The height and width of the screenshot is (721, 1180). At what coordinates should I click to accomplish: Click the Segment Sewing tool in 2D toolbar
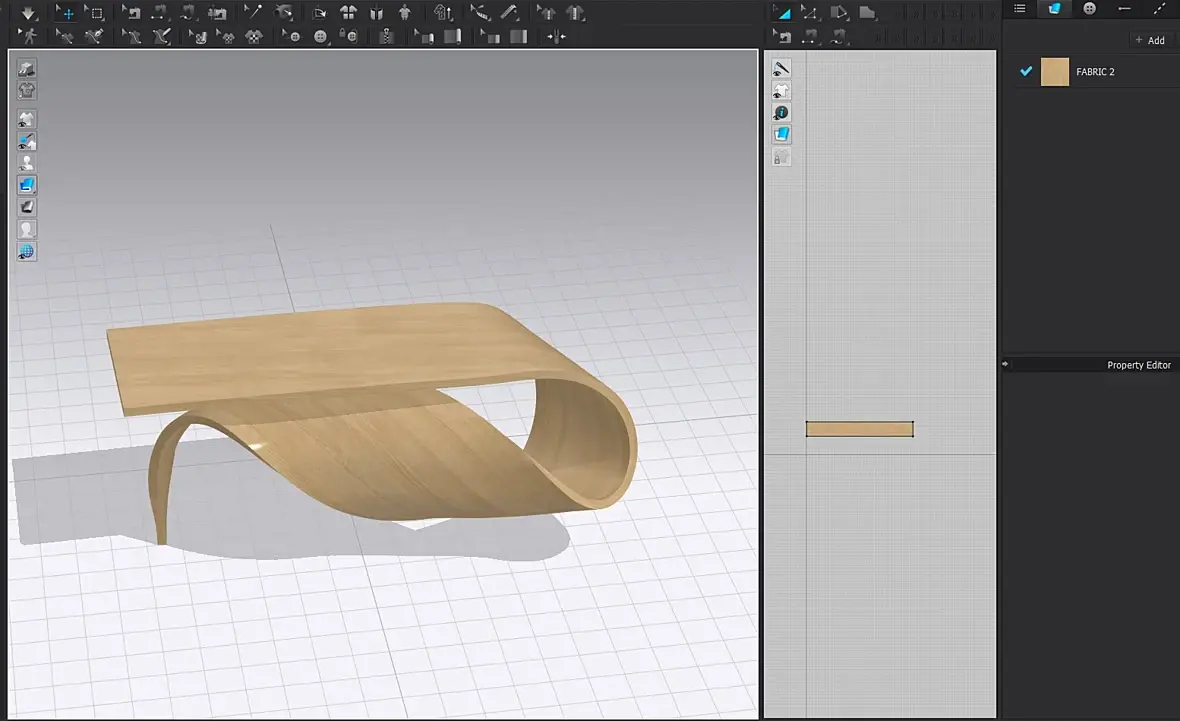[x=809, y=37]
